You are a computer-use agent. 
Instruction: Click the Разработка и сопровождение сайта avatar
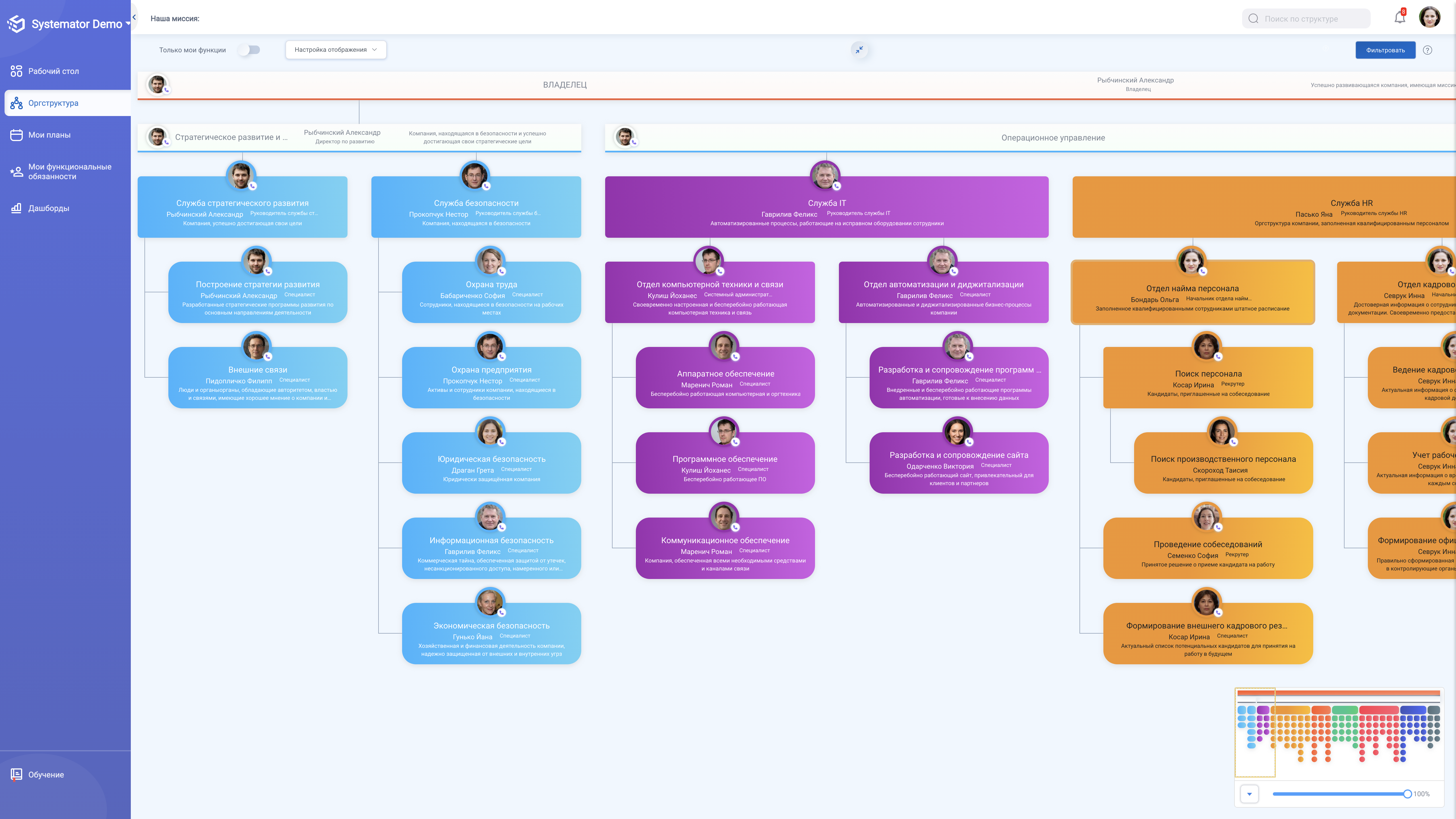(x=957, y=432)
